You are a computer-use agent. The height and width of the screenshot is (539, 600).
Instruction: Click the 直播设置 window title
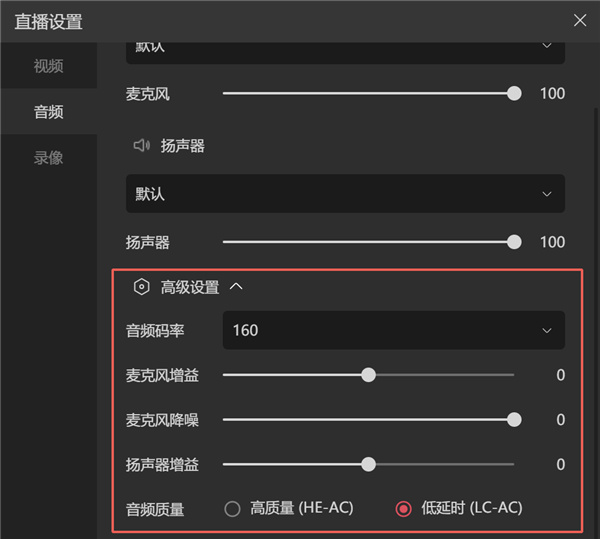49,21
